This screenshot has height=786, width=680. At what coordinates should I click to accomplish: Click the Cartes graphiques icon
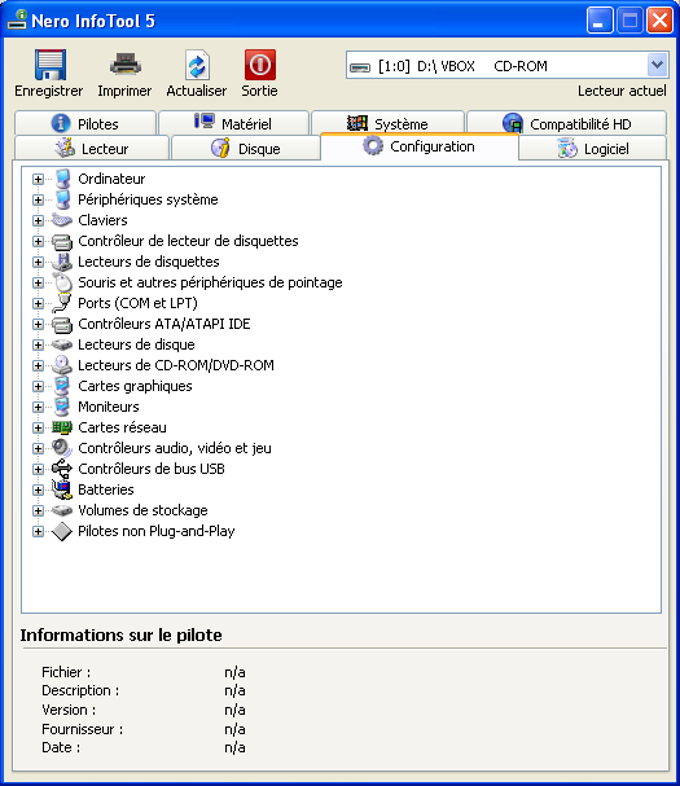tap(62, 386)
